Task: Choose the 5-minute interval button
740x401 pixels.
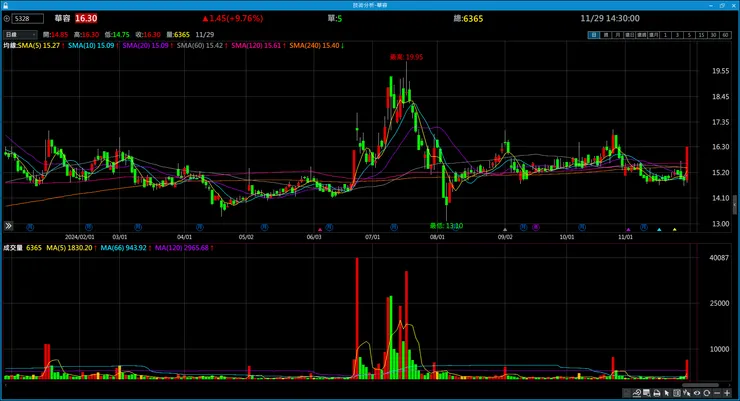Action: pos(689,35)
